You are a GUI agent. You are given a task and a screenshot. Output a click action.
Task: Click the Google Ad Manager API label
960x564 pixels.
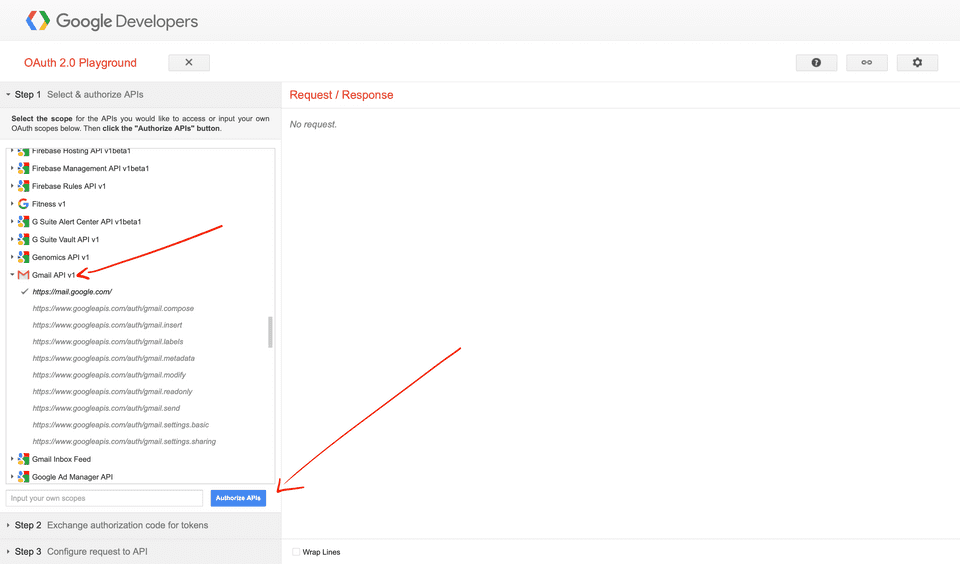pos(72,476)
